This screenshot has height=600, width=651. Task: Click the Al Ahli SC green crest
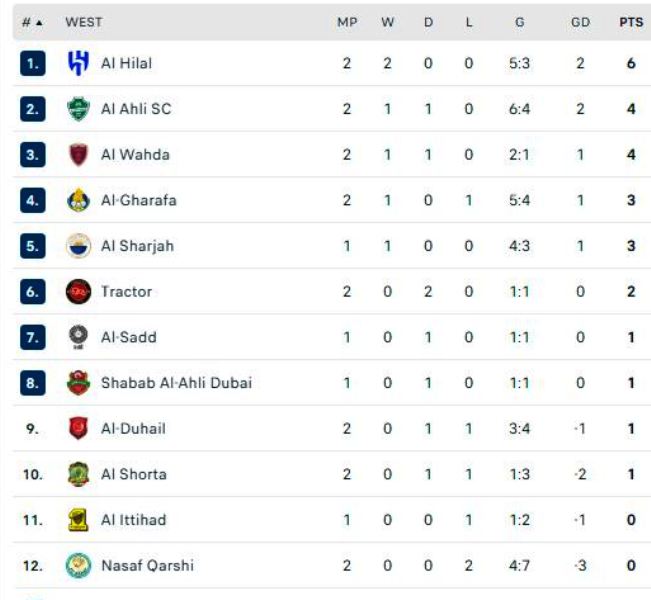click(x=78, y=109)
